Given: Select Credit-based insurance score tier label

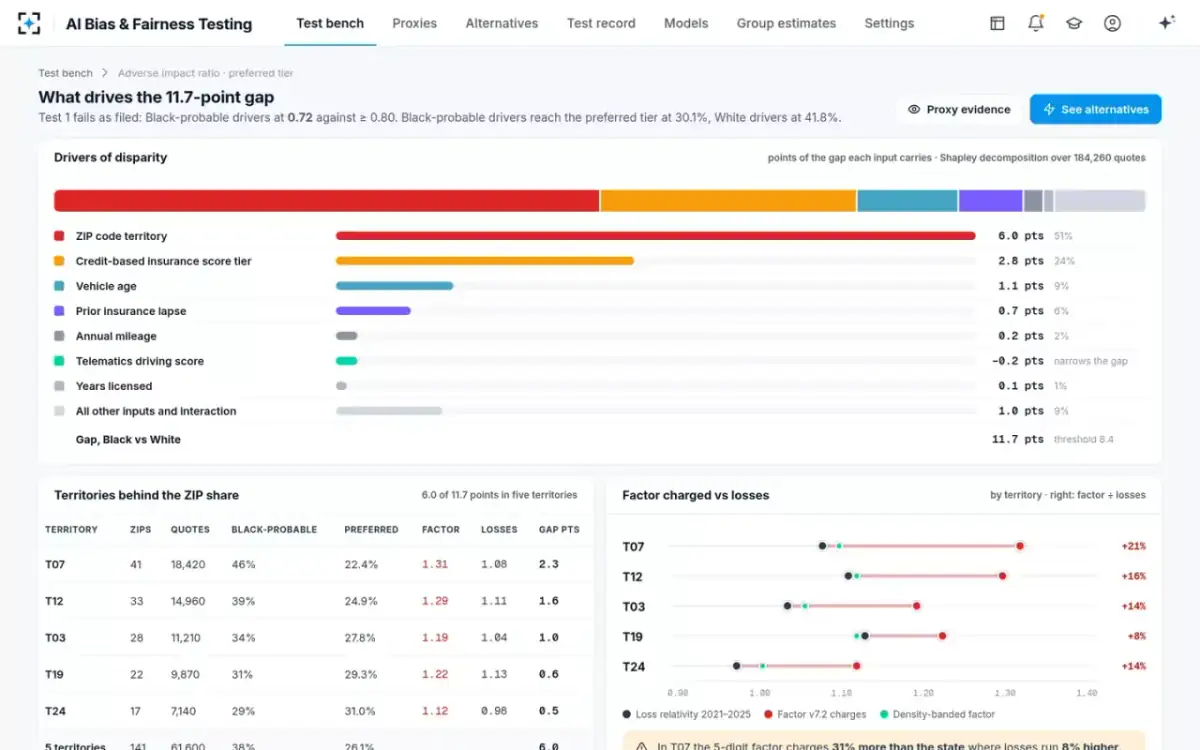Looking at the screenshot, I should (164, 261).
